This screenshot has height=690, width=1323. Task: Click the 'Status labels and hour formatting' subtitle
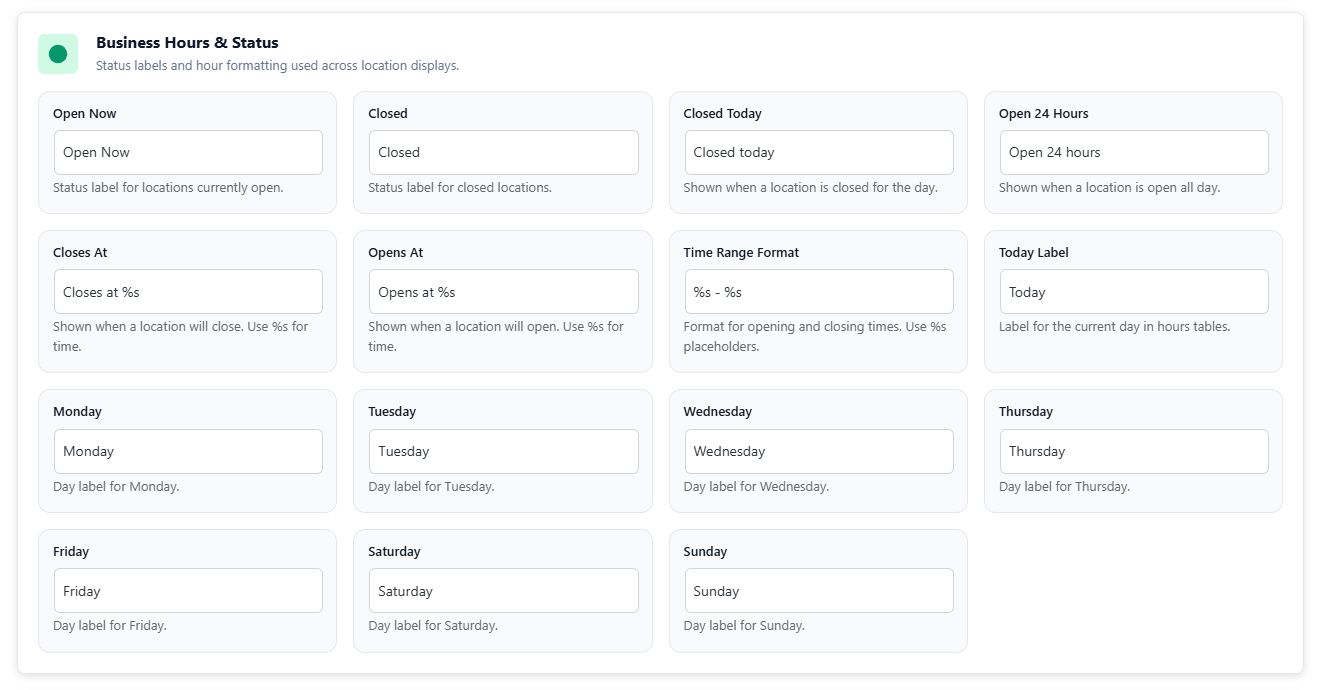pyautogui.click(x=277, y=66)
